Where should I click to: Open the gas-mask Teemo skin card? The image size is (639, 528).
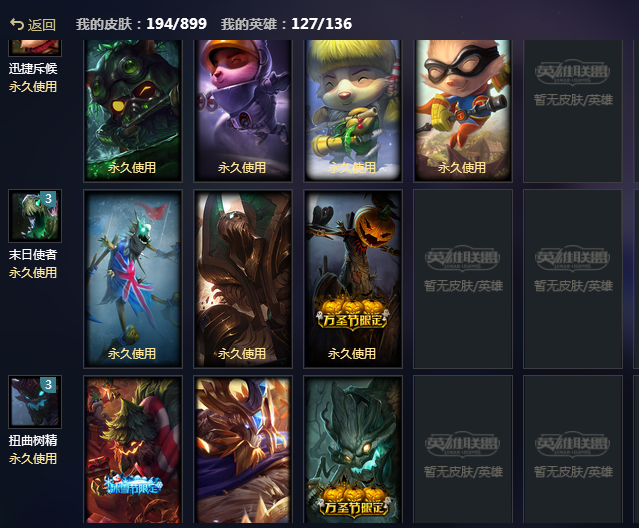pyautogui.click(x=133, y=110)
